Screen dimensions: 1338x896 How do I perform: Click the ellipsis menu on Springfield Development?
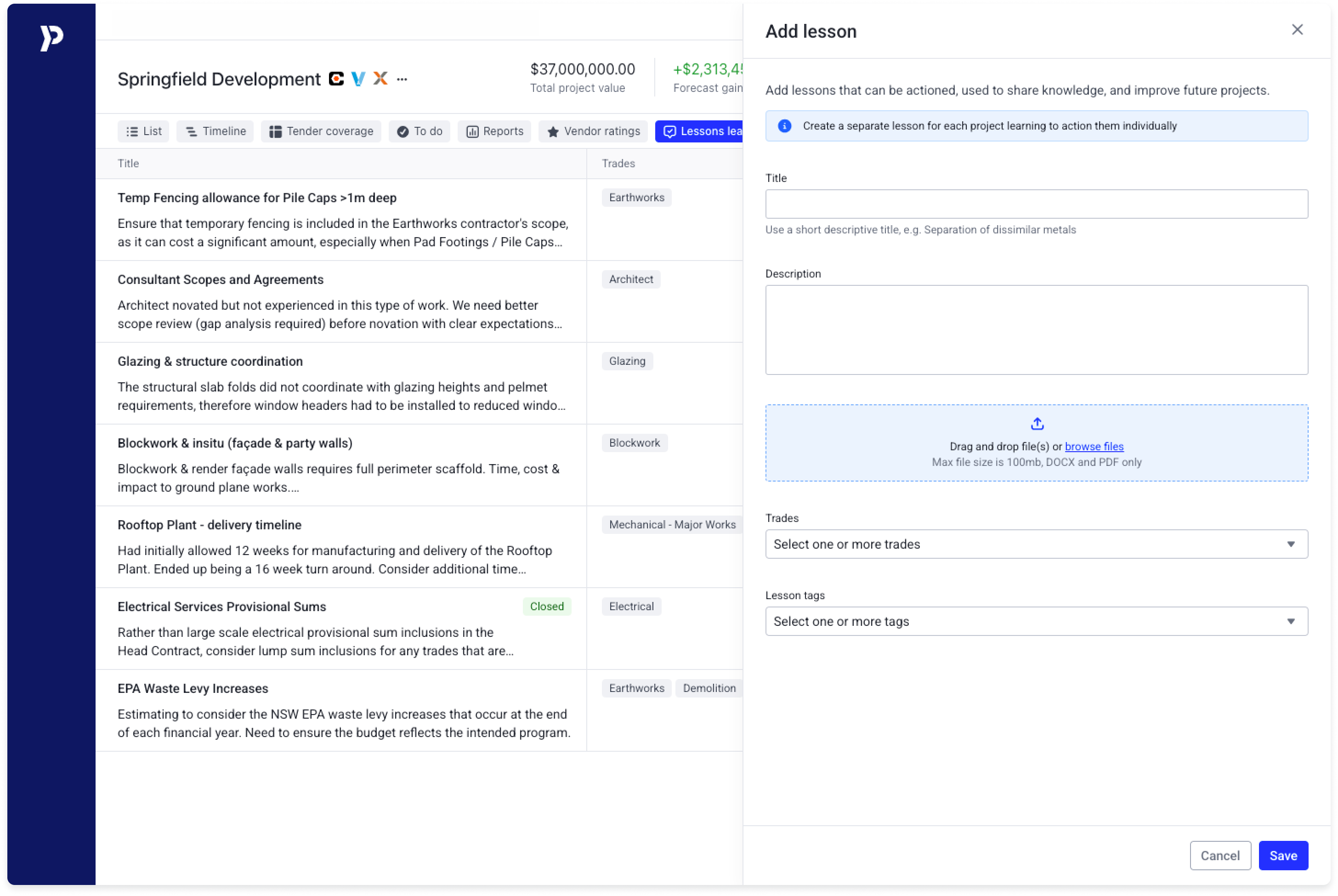click(x=403, y=79)
